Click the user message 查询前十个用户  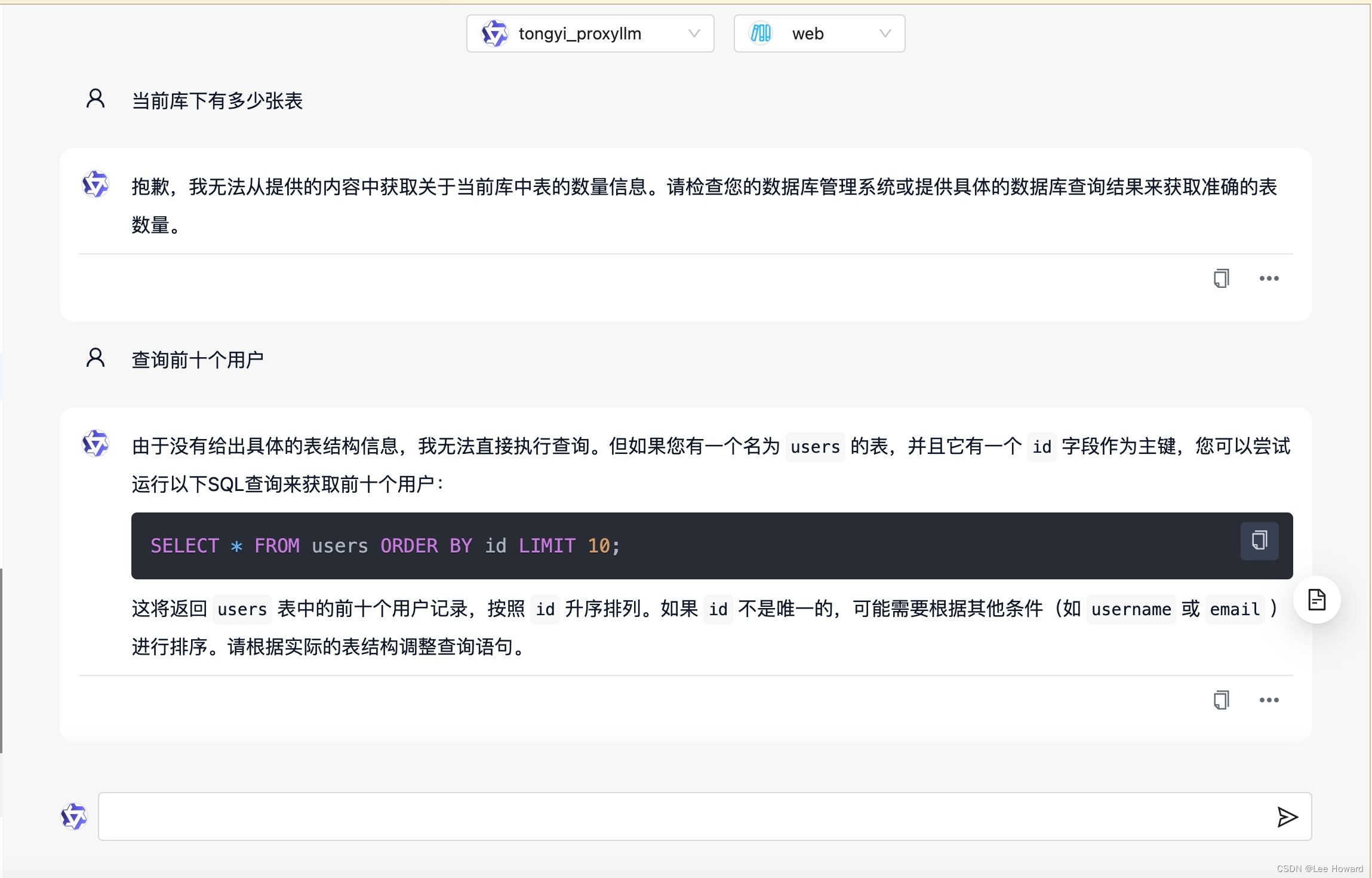198,360
